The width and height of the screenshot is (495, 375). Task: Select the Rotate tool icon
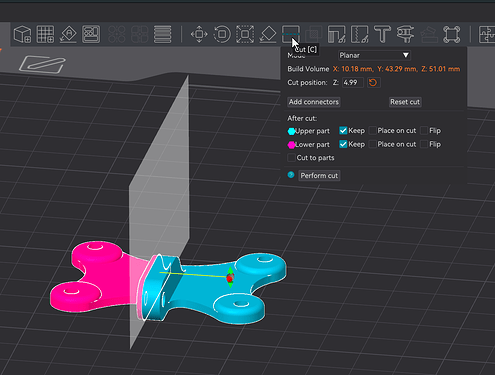pos(222,34)
